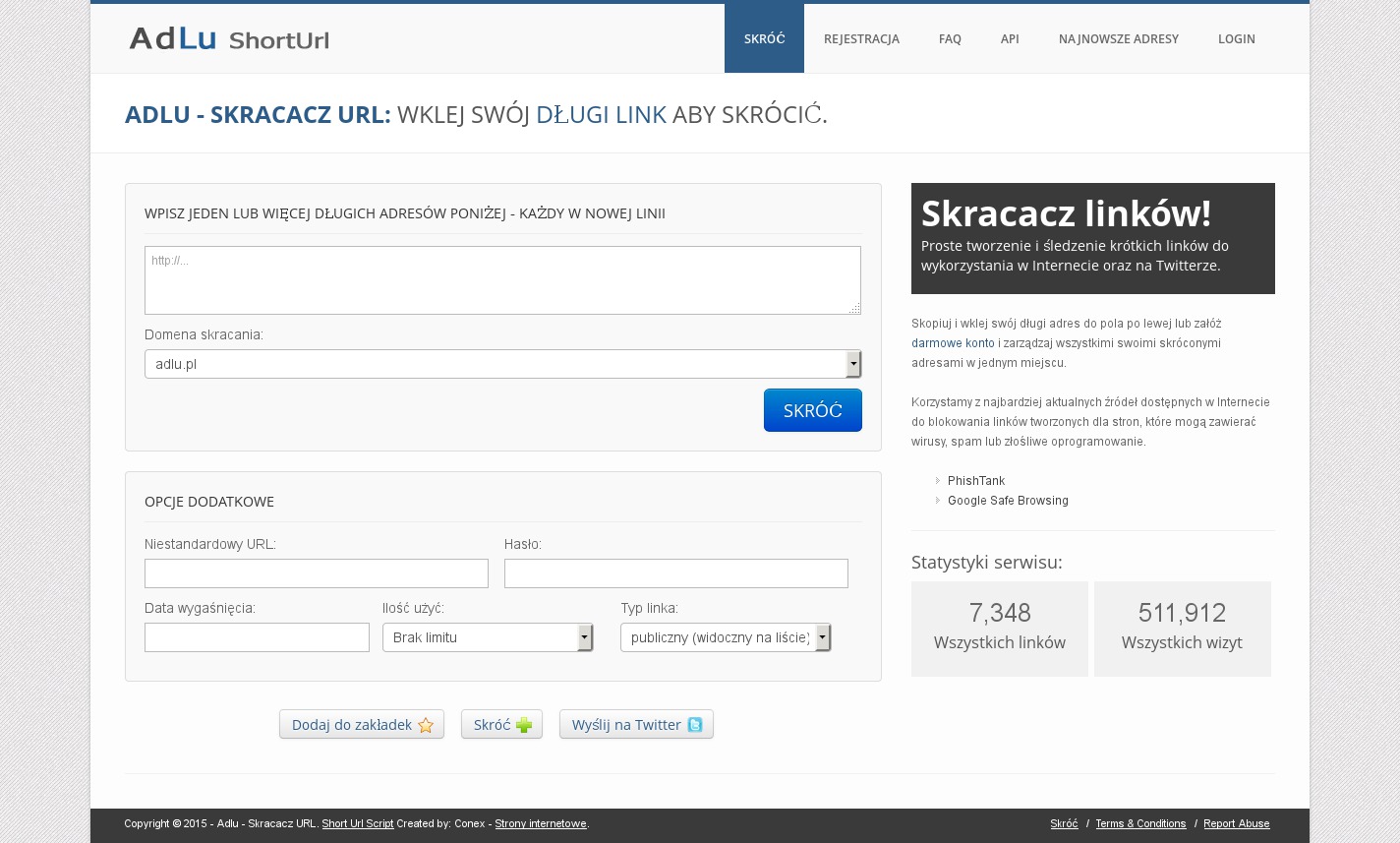Viewport: 1400px width, 843px height.
Task: Click the star icon on Dodaj do zakładek
Action: click(x=426, y=725)
